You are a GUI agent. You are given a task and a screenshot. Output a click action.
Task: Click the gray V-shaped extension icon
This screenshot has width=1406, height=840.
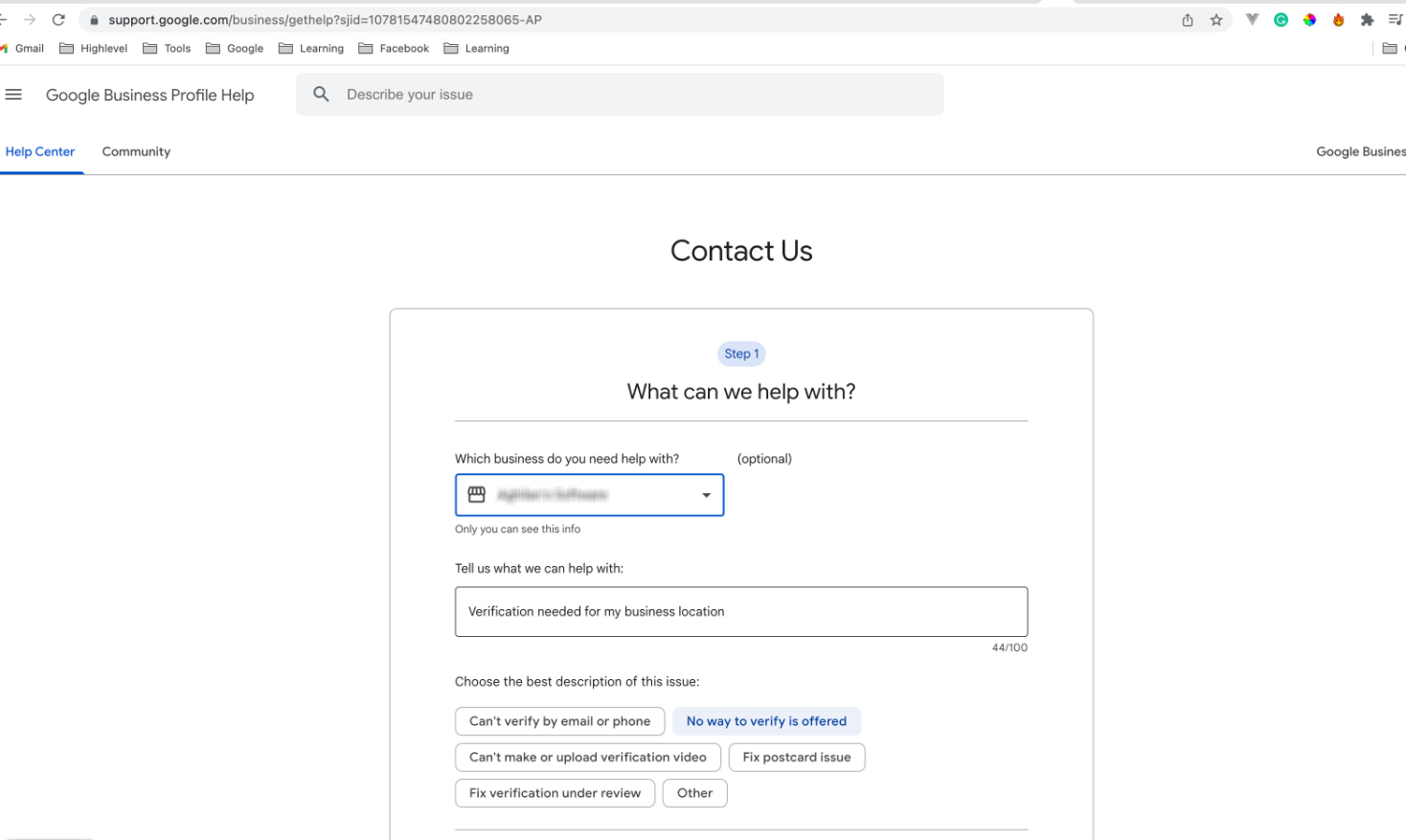[x=1252, y=19]
